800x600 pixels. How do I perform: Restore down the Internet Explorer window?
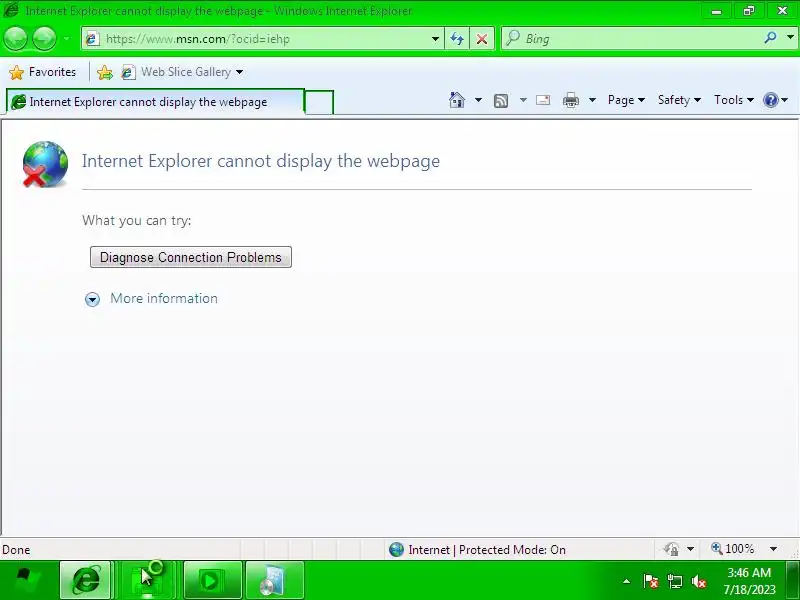[748, 11]
